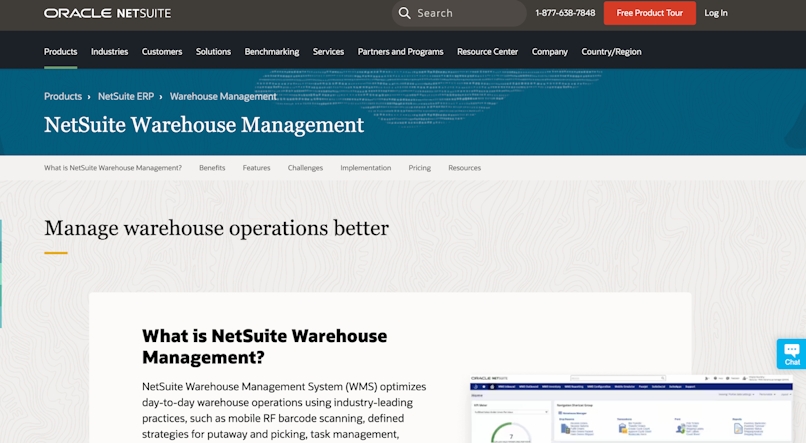Click the Manage warehouse operations better heading

tap(216, 228)
